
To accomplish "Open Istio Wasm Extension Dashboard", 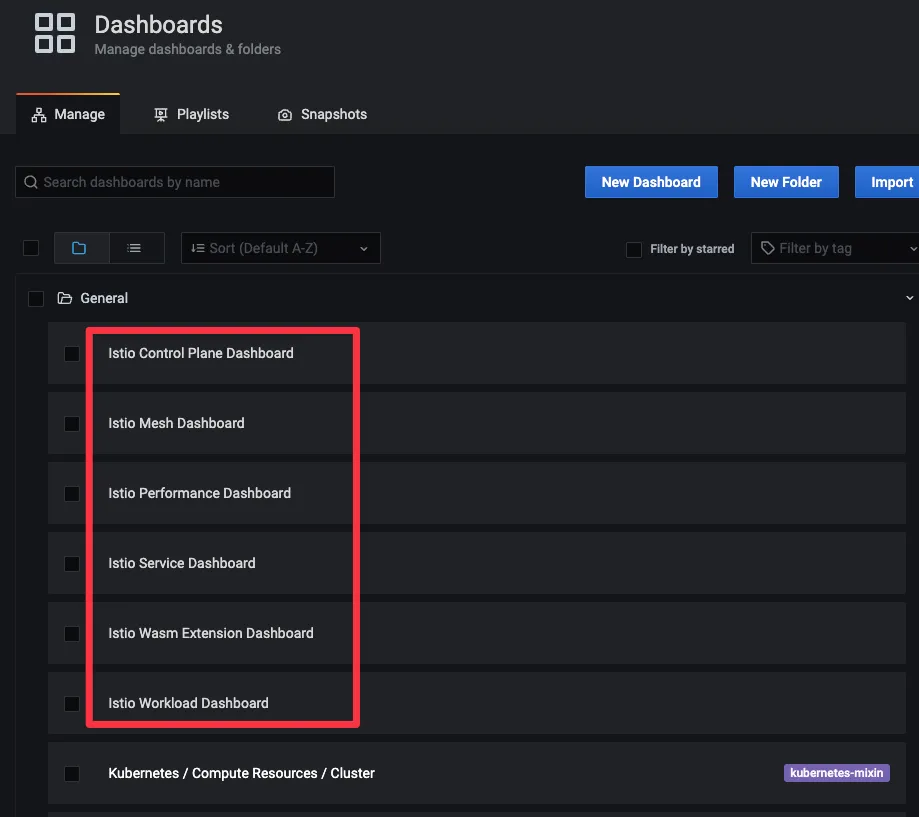I will (211, 633).
